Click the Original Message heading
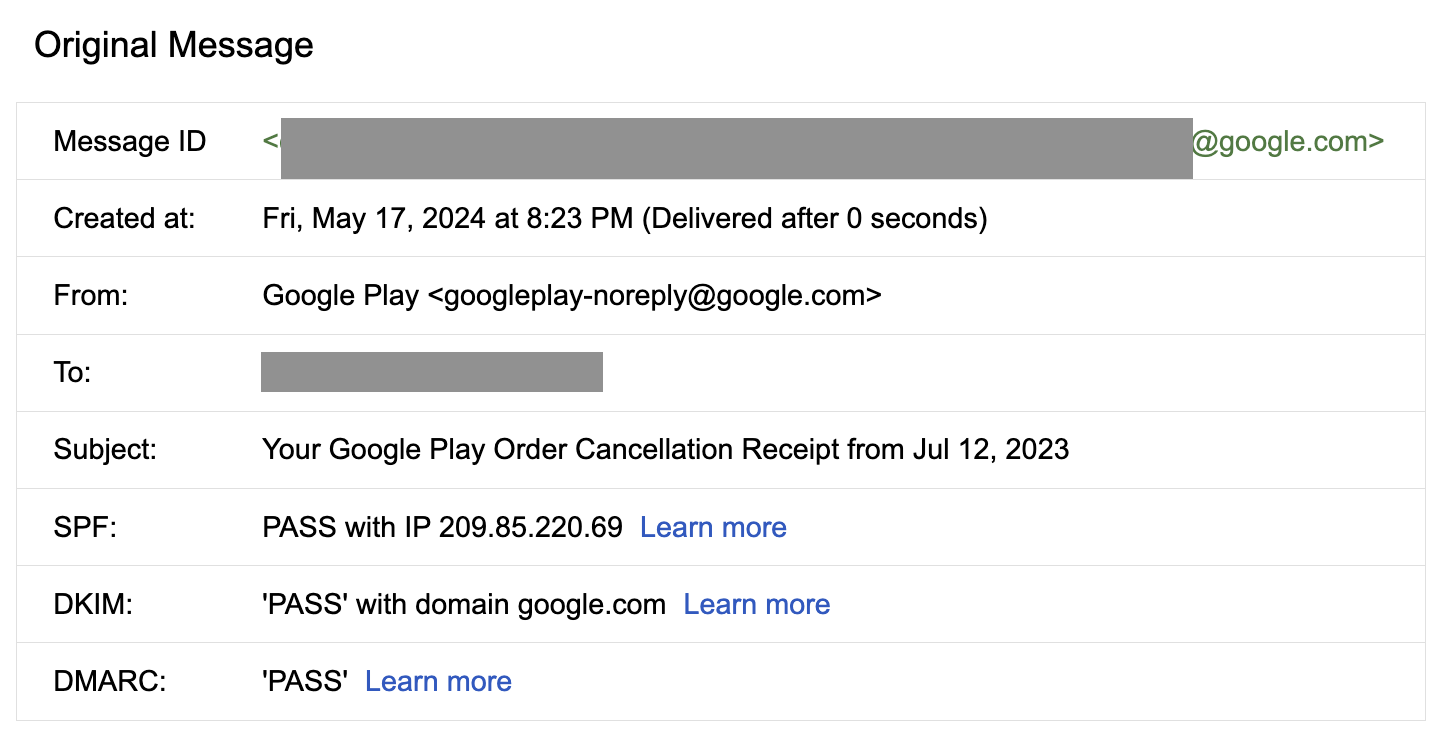 coord(174,45)
